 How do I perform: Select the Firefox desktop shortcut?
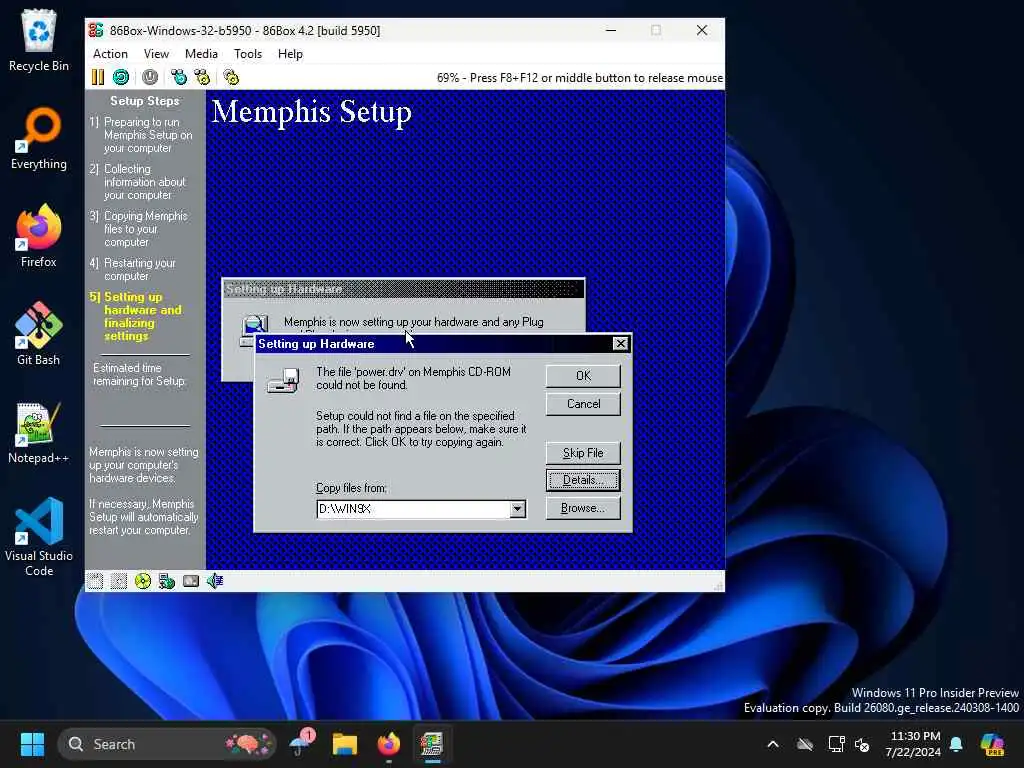coord(39,236)
